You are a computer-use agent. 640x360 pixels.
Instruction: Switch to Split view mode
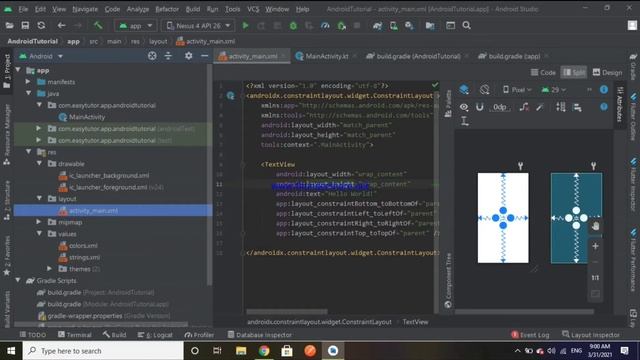click(574, 72)
